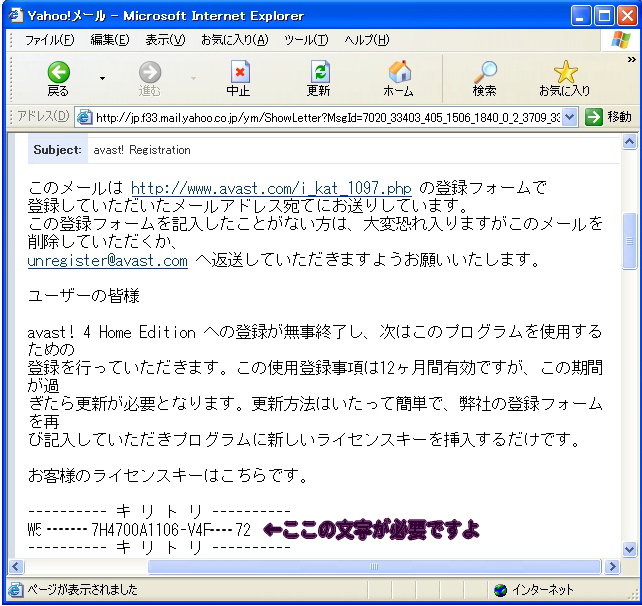Click the ユーザーの皆様 greeting line
This screenshot has height=606, width=642.
pyautogui.click(x=84, y=296)
